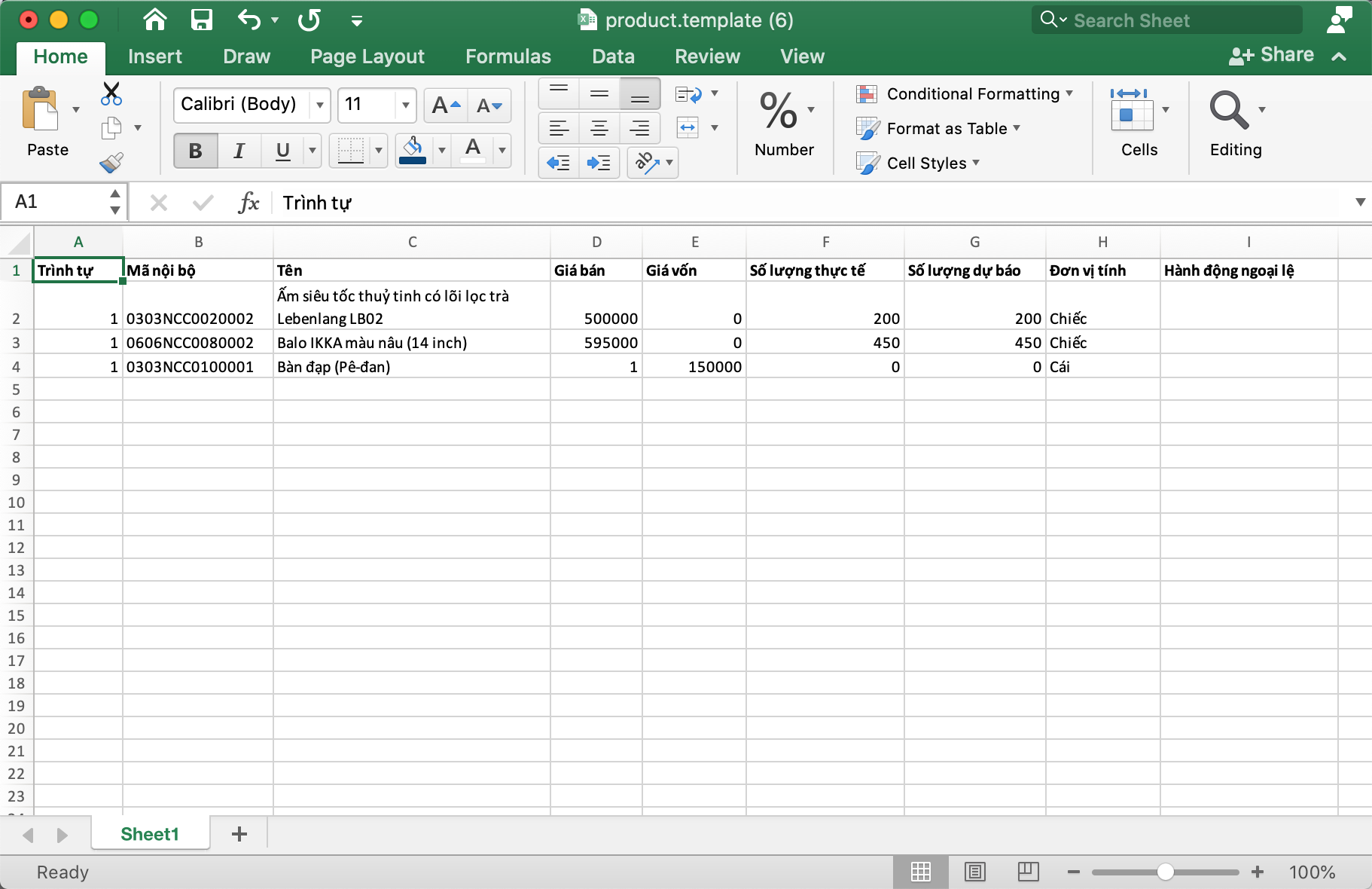Open Conditional Formatting menu
Screen dimensions: 1372x889
[x=965, y=94]
